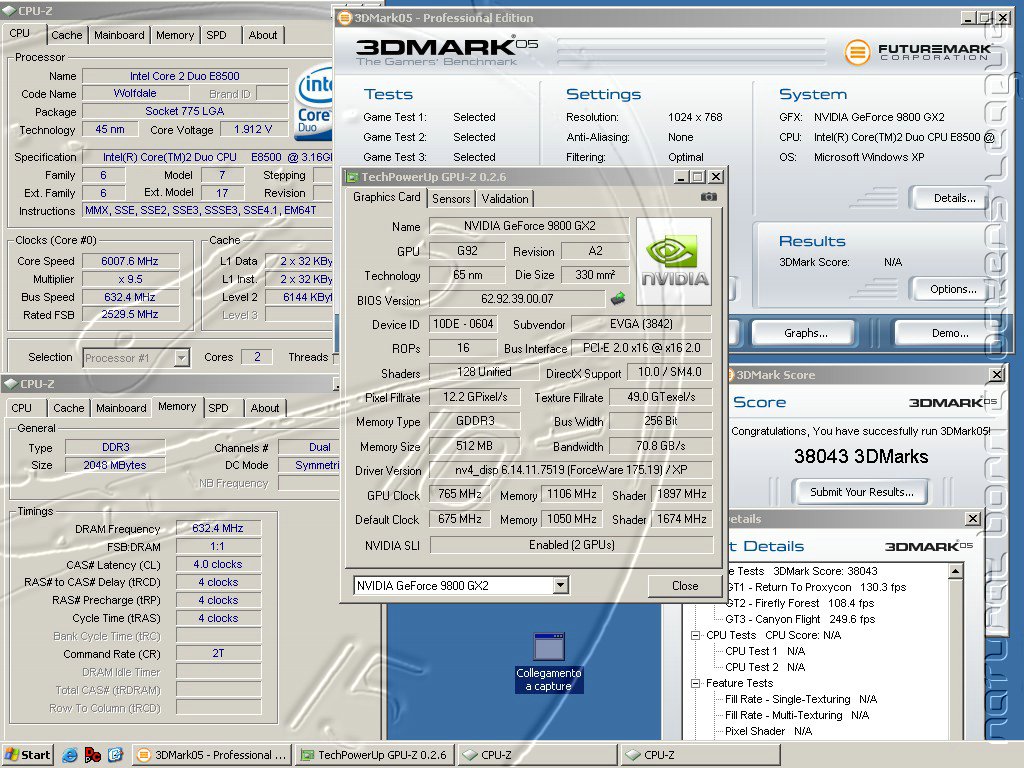The height and width of the screenshot is (768, 1024).
Task: Collapse the CPU Tests tree node
Action: click(x=696, y=635)
